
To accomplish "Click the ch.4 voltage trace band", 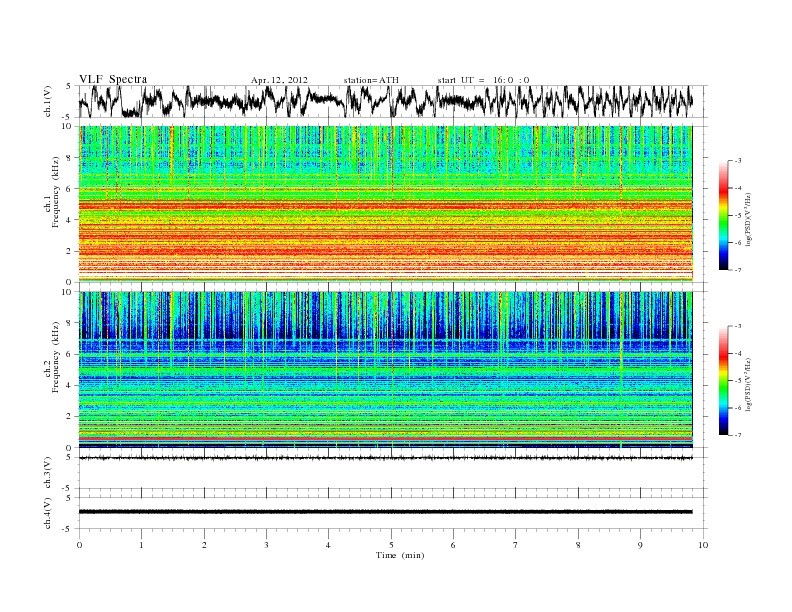I will 385,512.
